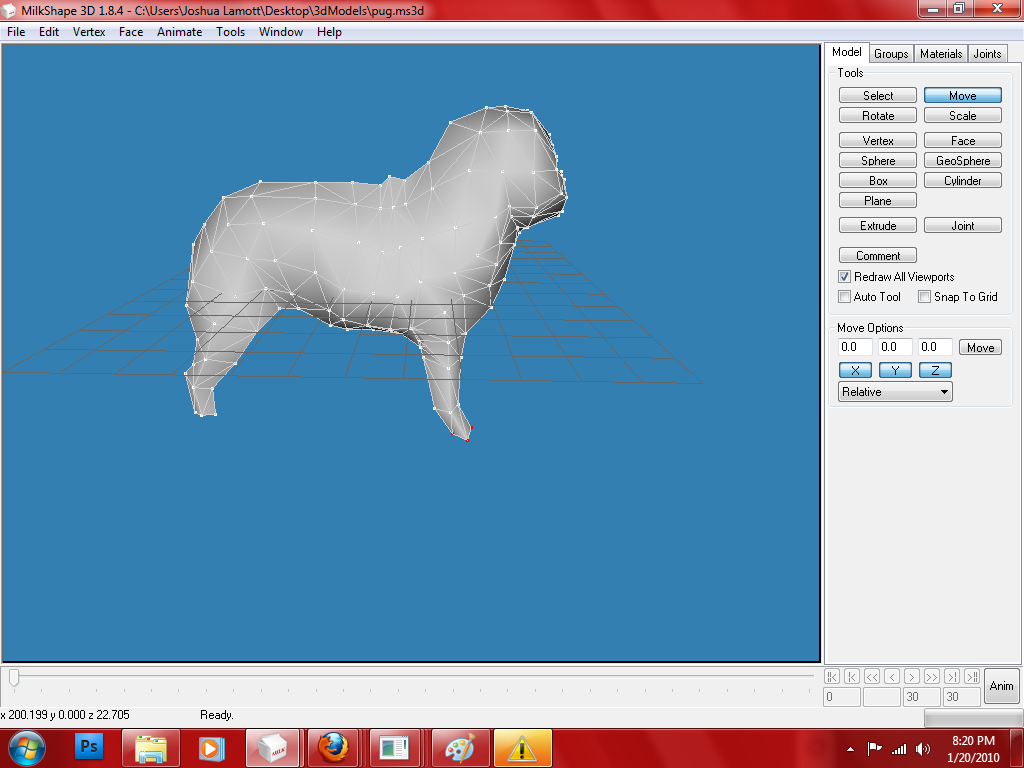Image resolution: width=1024 pixels, height=768 pixels.
Task: Jump to first keyframe in animation controls
Action: pyautogui.click(x=831, y=677)
